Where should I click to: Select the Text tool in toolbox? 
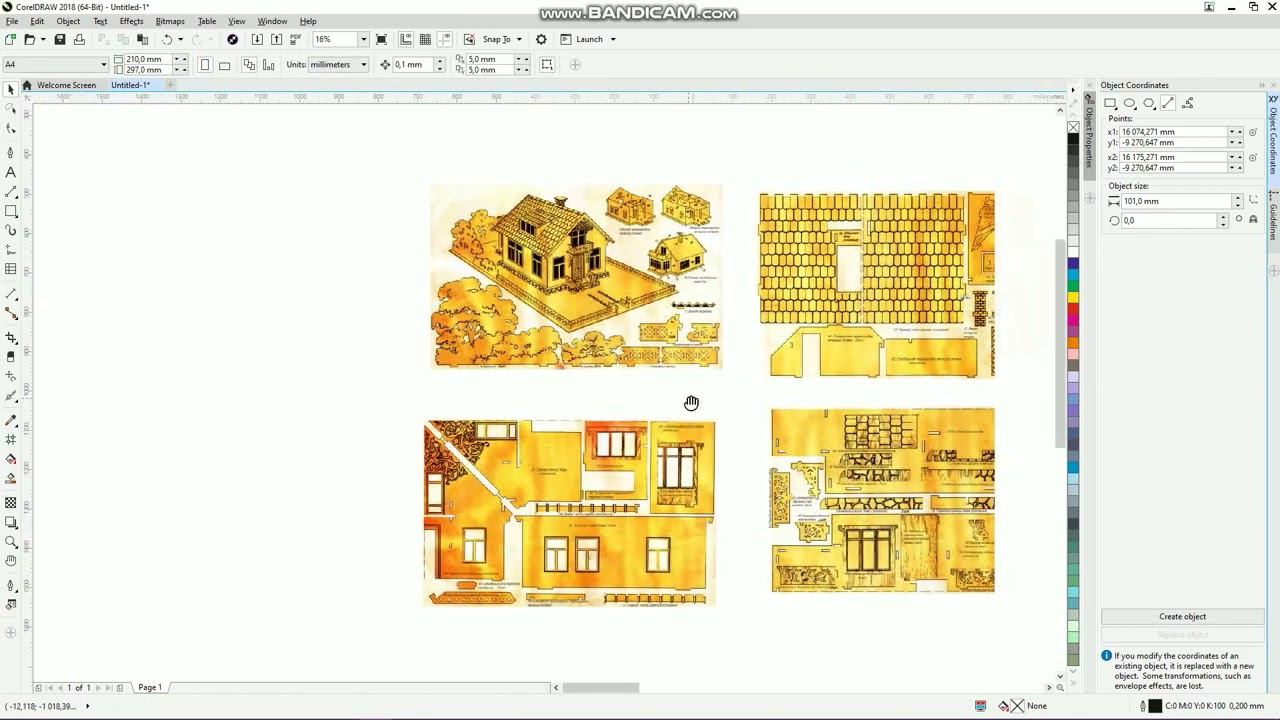pyautogui.click(x=10, y=172)
